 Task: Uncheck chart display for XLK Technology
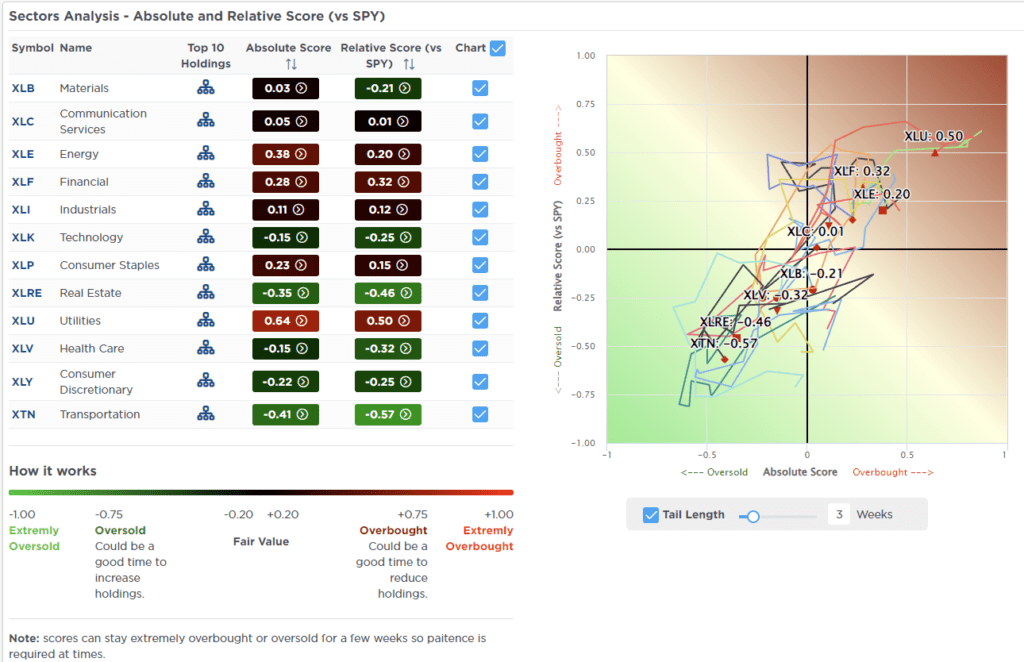coord(480,237)
